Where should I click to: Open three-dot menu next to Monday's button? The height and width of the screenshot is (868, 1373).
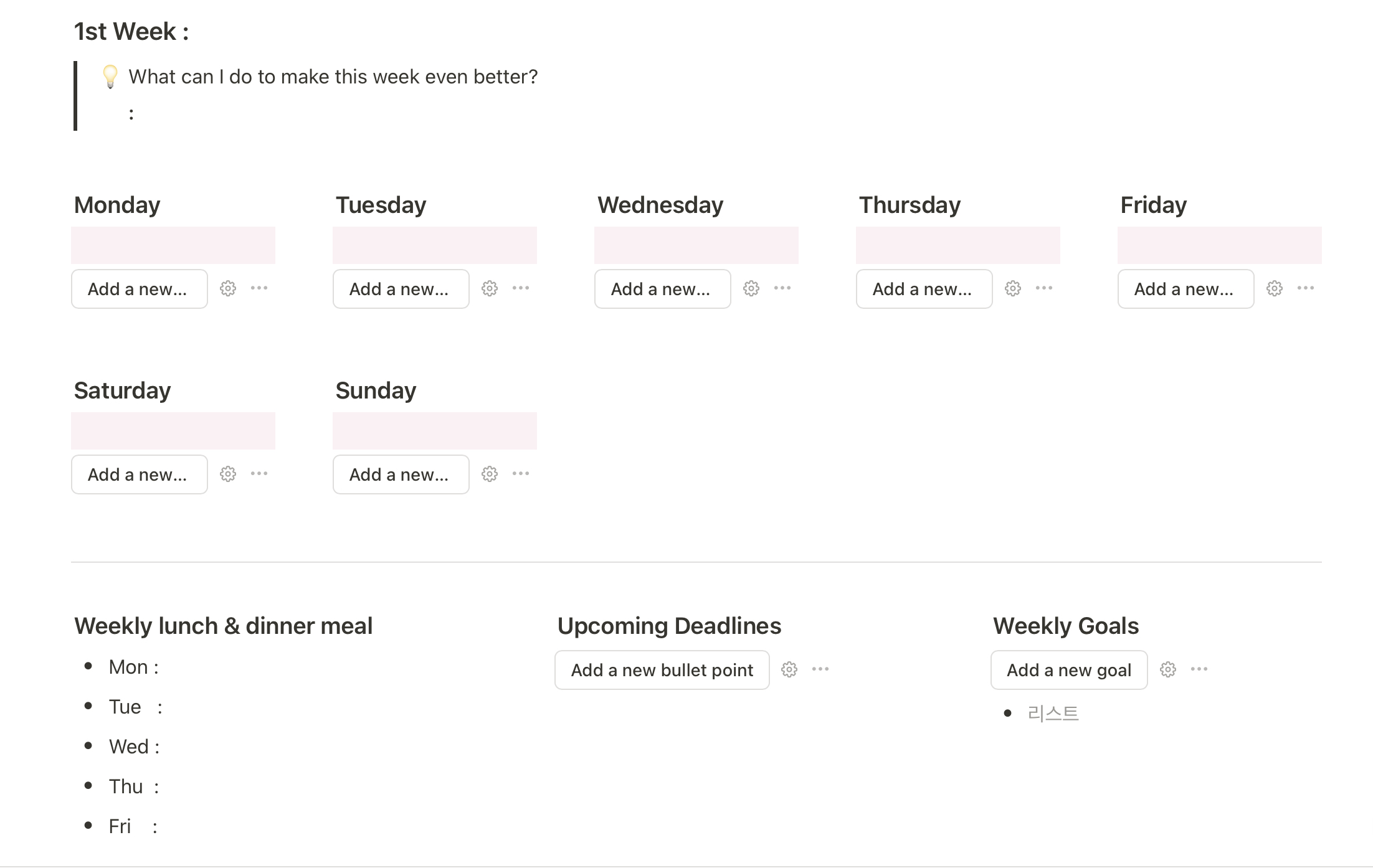(259, 288)
